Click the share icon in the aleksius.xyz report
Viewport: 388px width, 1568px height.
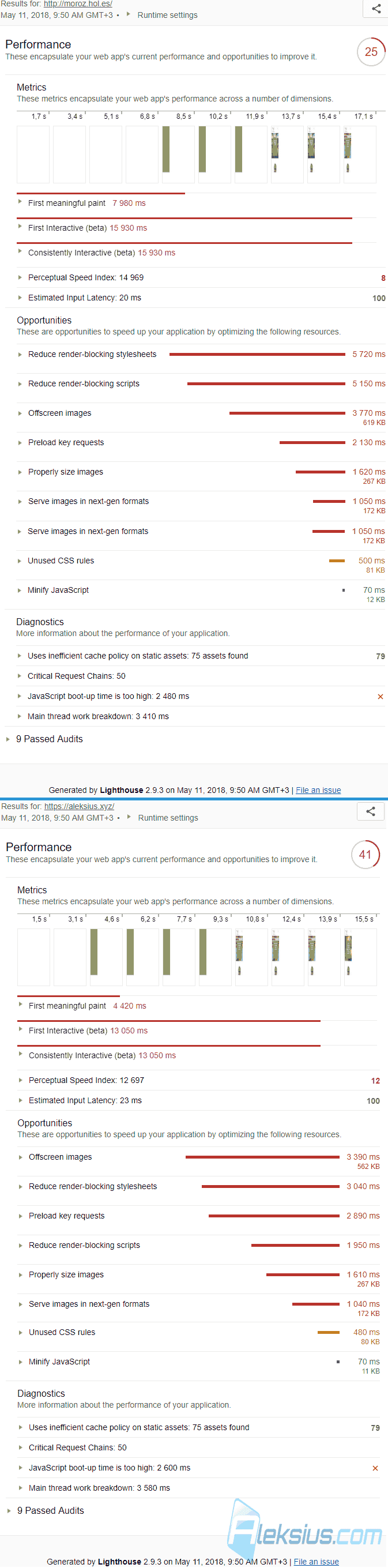tap(370, 811)
